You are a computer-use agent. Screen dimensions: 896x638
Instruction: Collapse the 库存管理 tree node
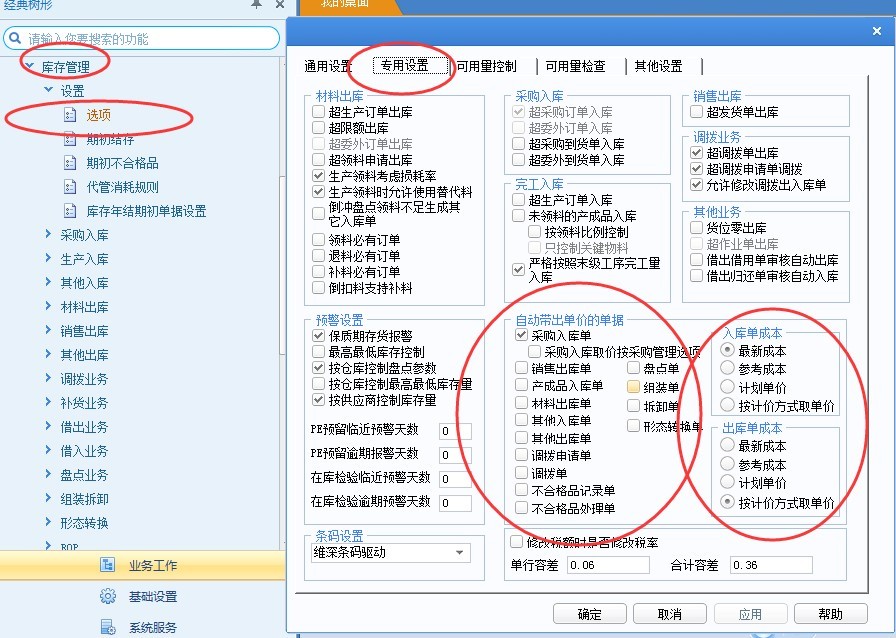29,67
